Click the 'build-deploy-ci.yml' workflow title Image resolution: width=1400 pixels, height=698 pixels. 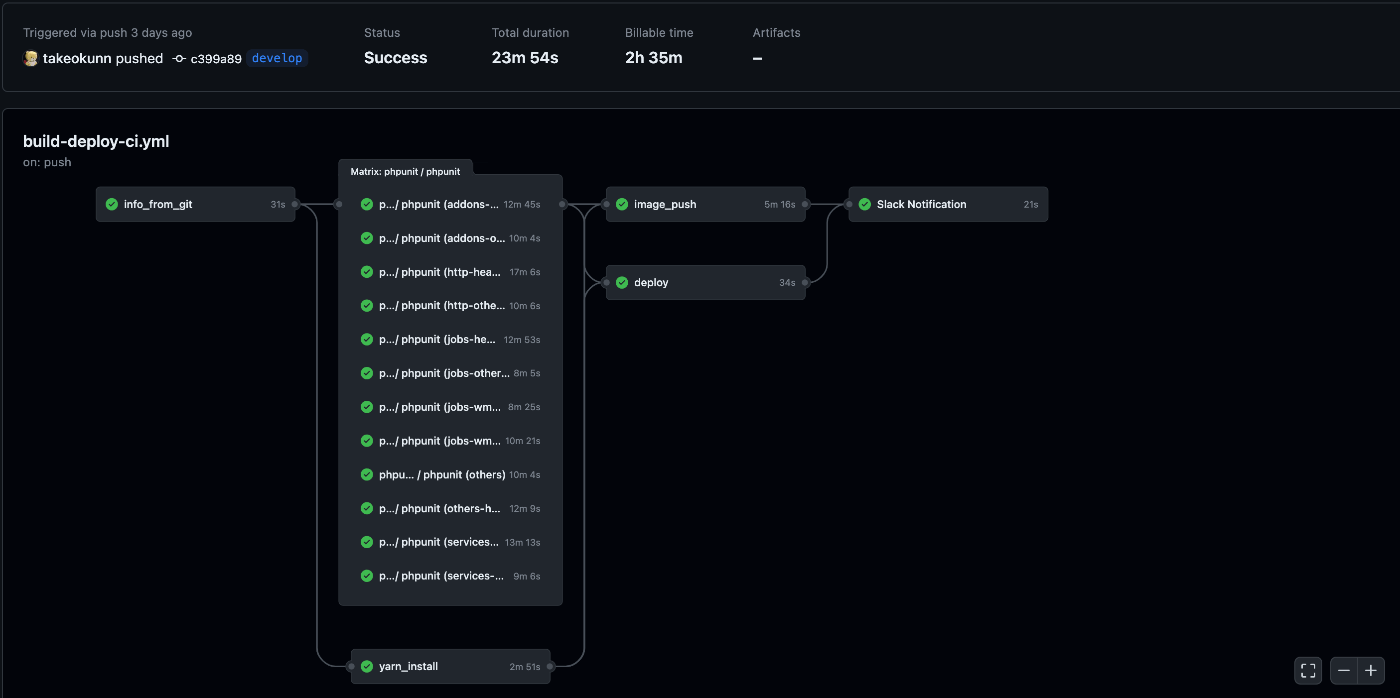pyautogui.click(x=96, y=141)
